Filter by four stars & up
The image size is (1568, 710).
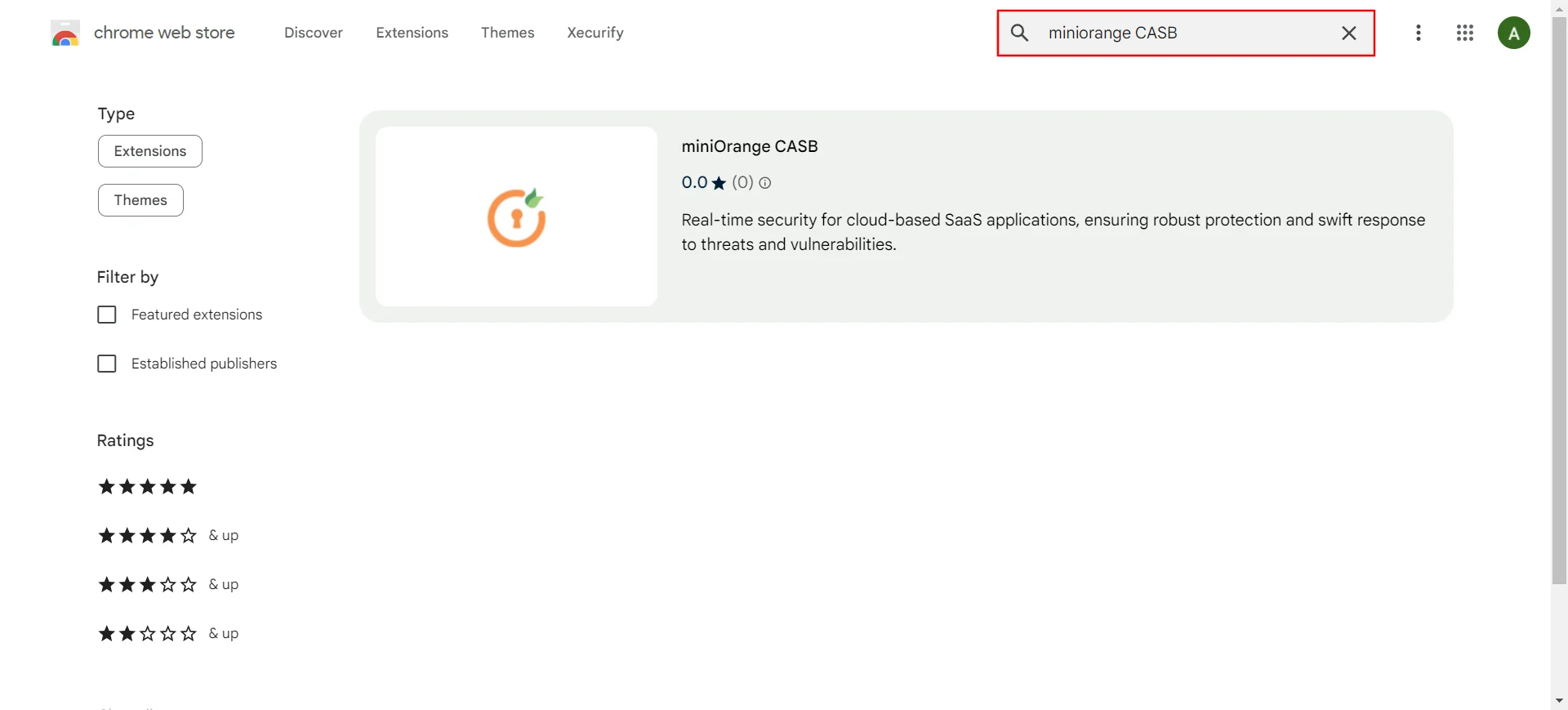click(x=168, y=536)
